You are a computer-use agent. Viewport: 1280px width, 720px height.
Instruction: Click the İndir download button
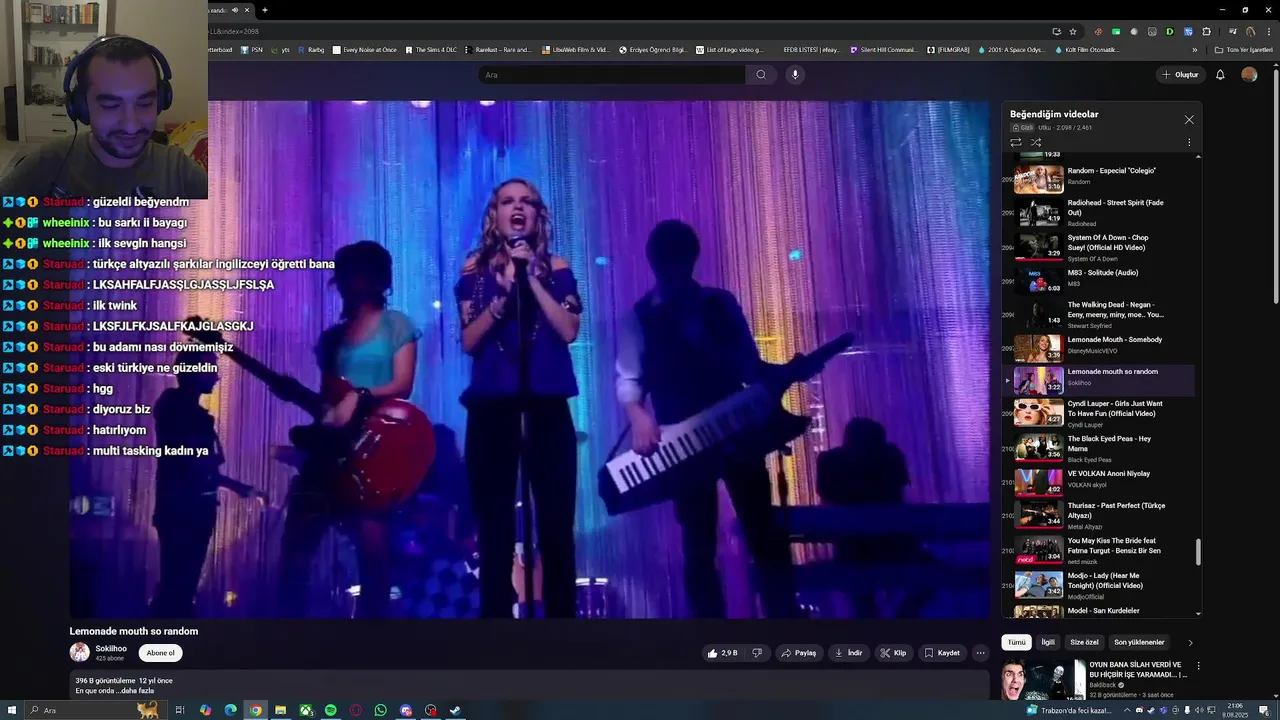[848, 653]
